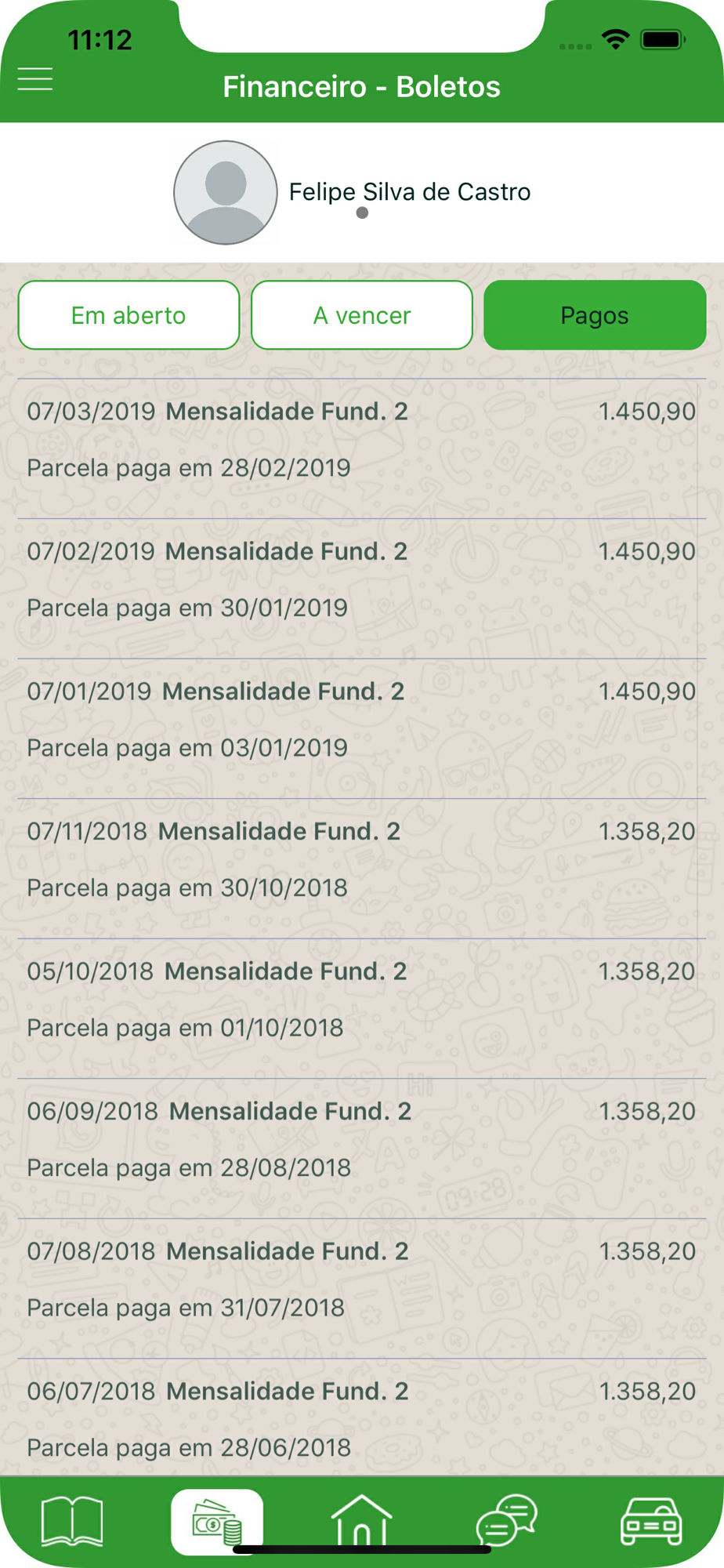
Task: Open the chat bubbles icon
Action: point(507,1521)
